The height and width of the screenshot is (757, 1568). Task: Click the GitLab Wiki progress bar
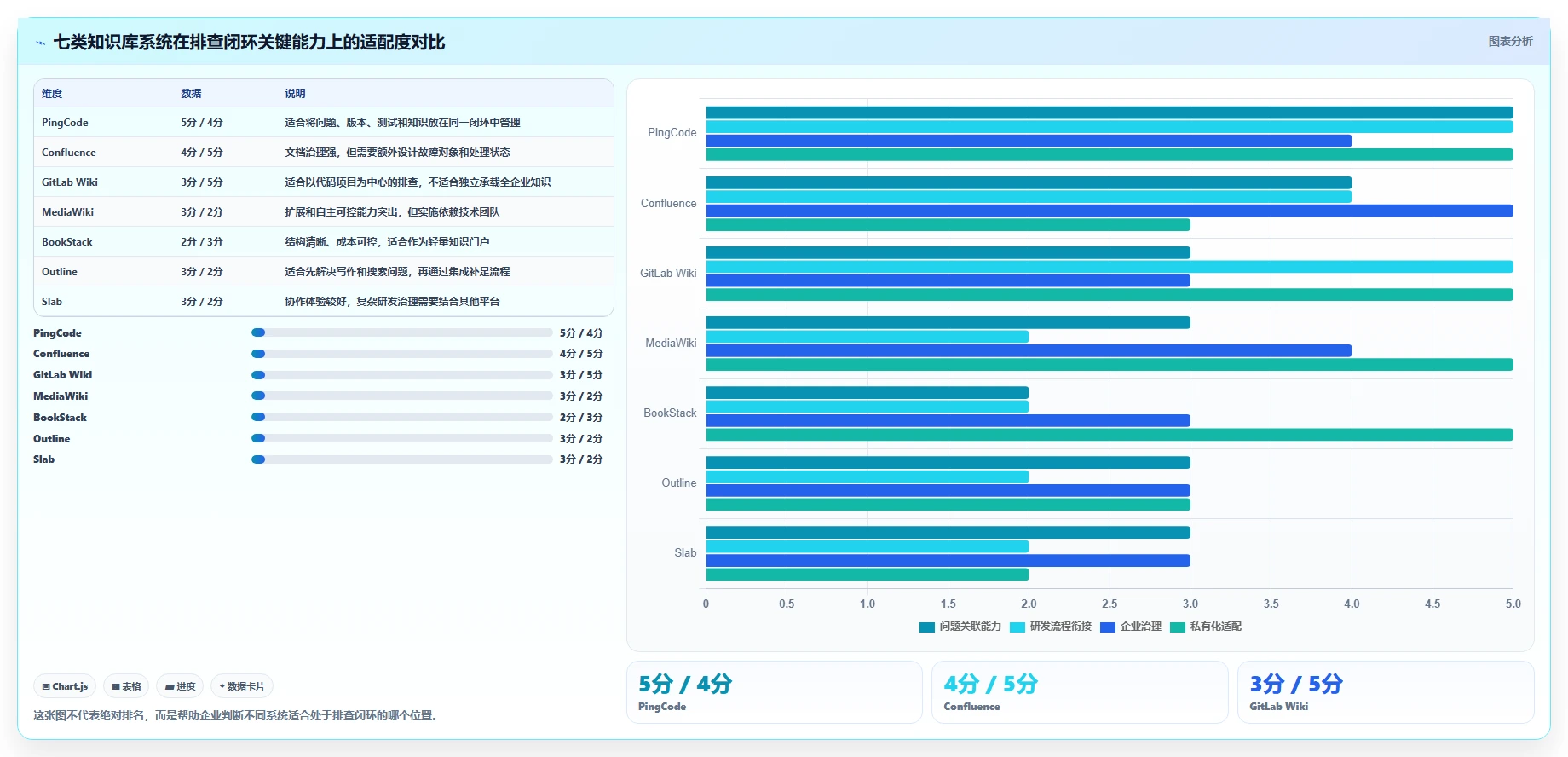click(402, 375)
